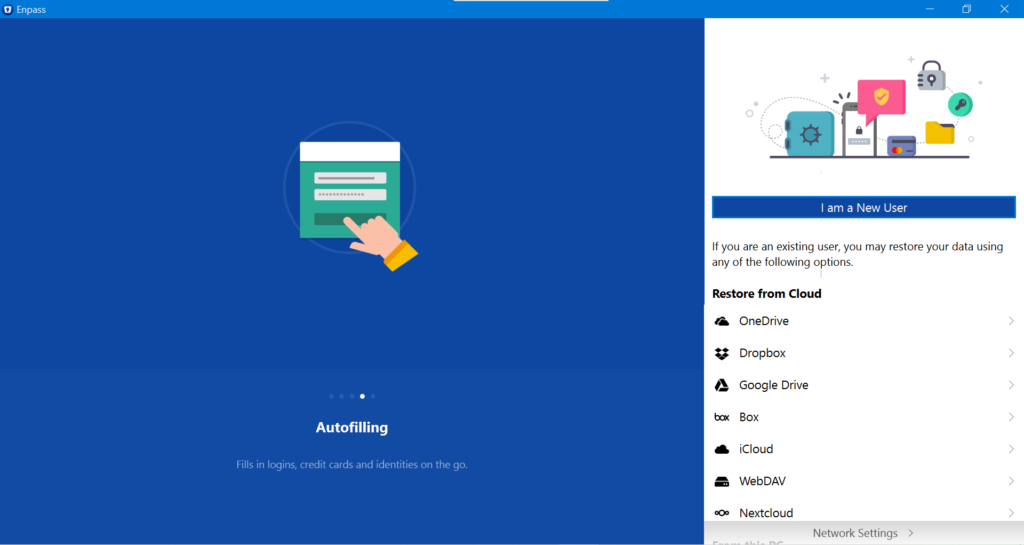Screen dimensions: 1024x545
Task: Restore data from Google Drive
Action: (863, 385)
